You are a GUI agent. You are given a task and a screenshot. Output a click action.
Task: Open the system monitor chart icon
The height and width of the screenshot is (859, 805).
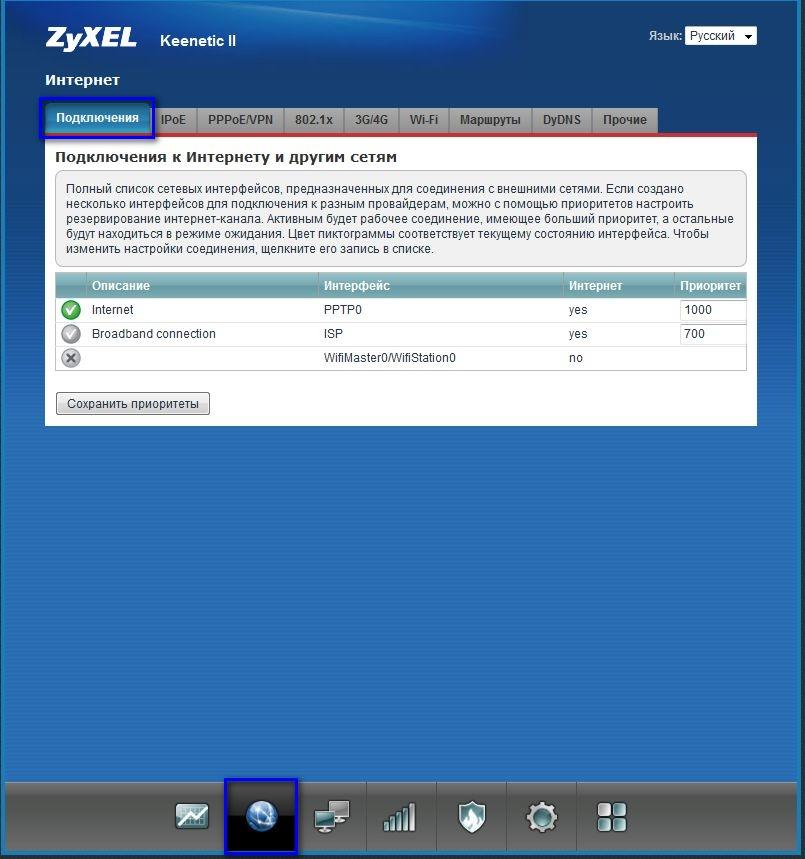[191, 816]
